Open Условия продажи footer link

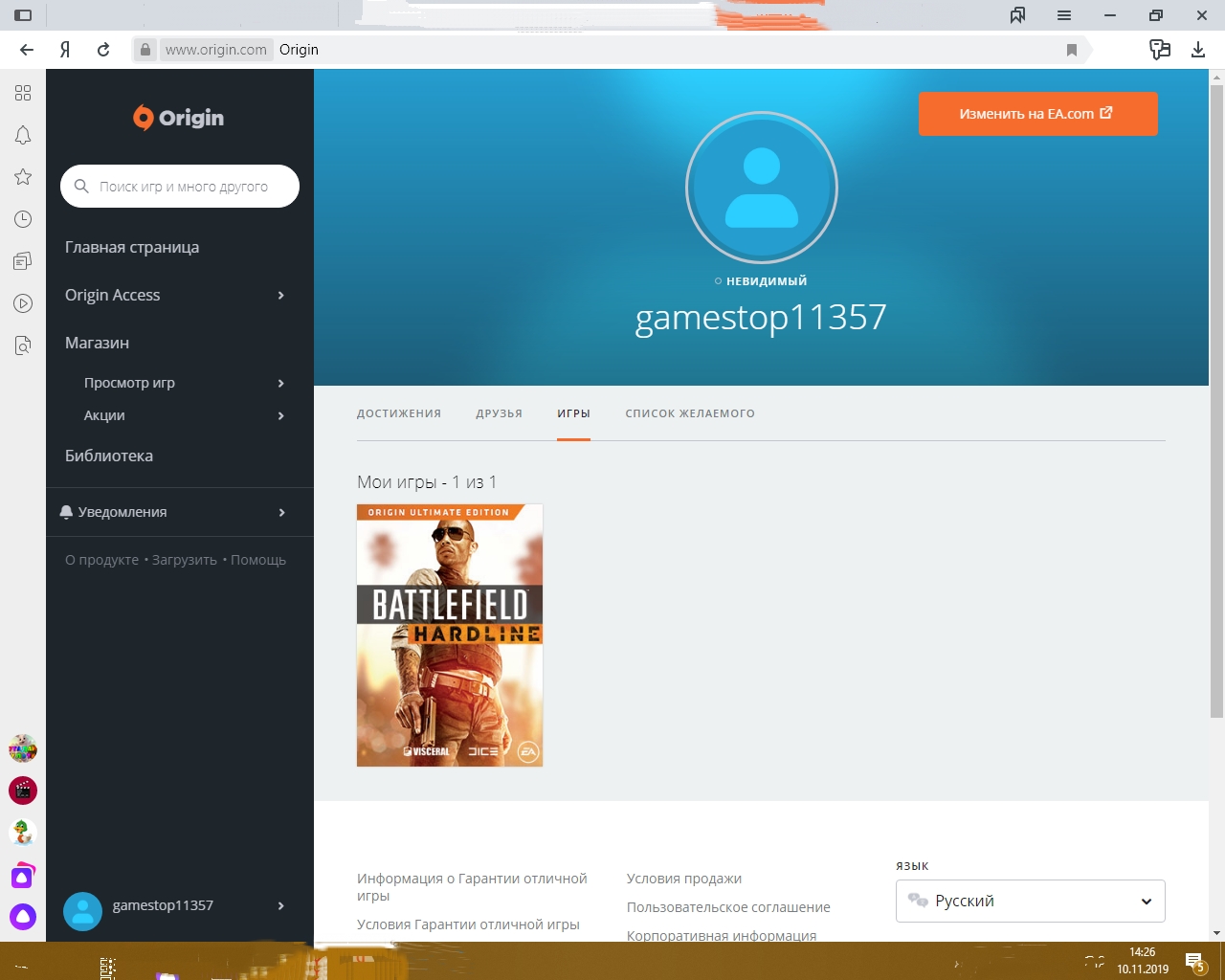(x=684, y=879)
